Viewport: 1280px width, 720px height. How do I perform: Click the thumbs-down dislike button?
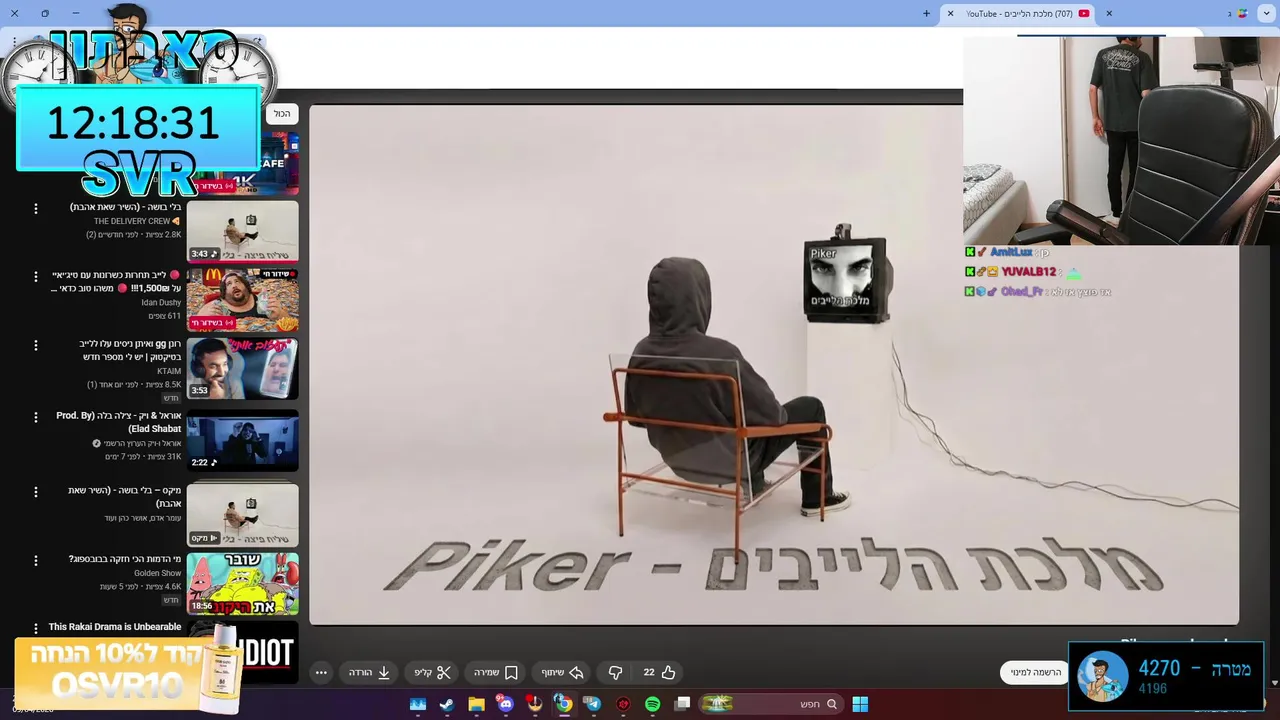click(616, 673)
